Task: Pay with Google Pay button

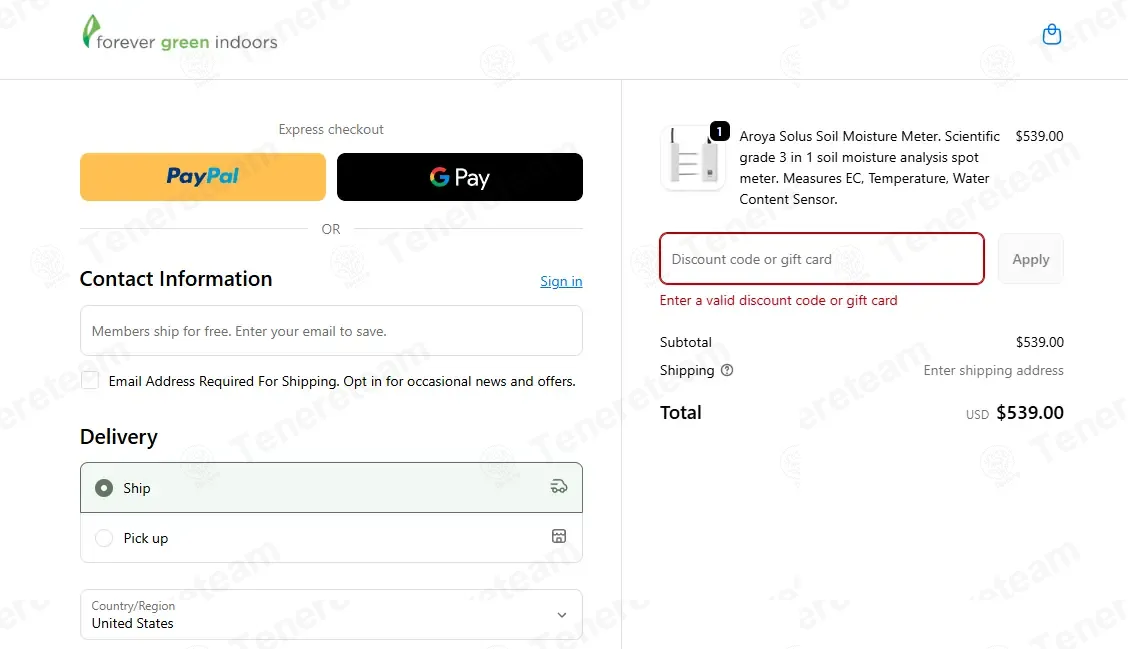Action: [460, 177]
